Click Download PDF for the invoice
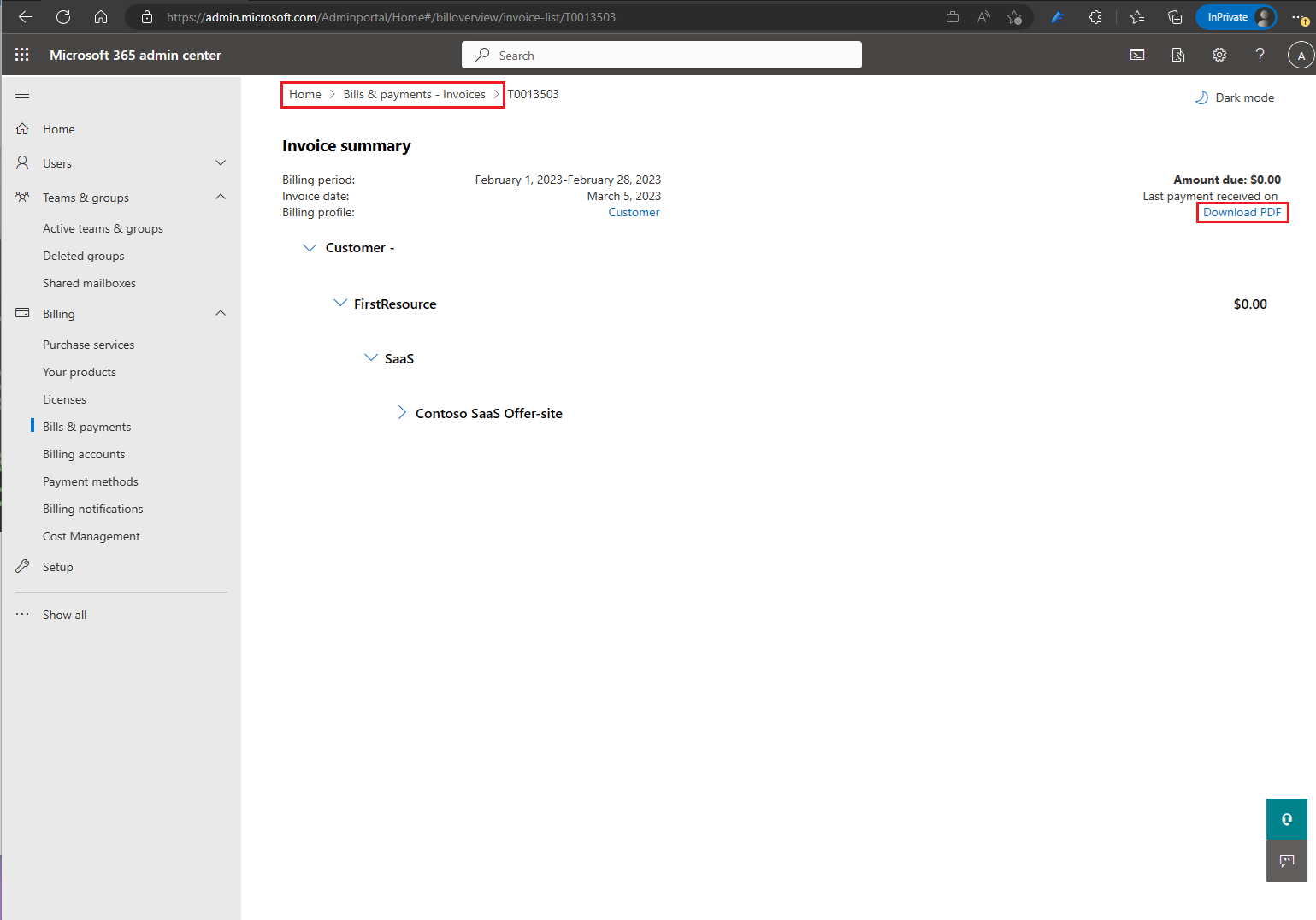The height and width of the screenshot is (920, 1316). point(1242,212)
